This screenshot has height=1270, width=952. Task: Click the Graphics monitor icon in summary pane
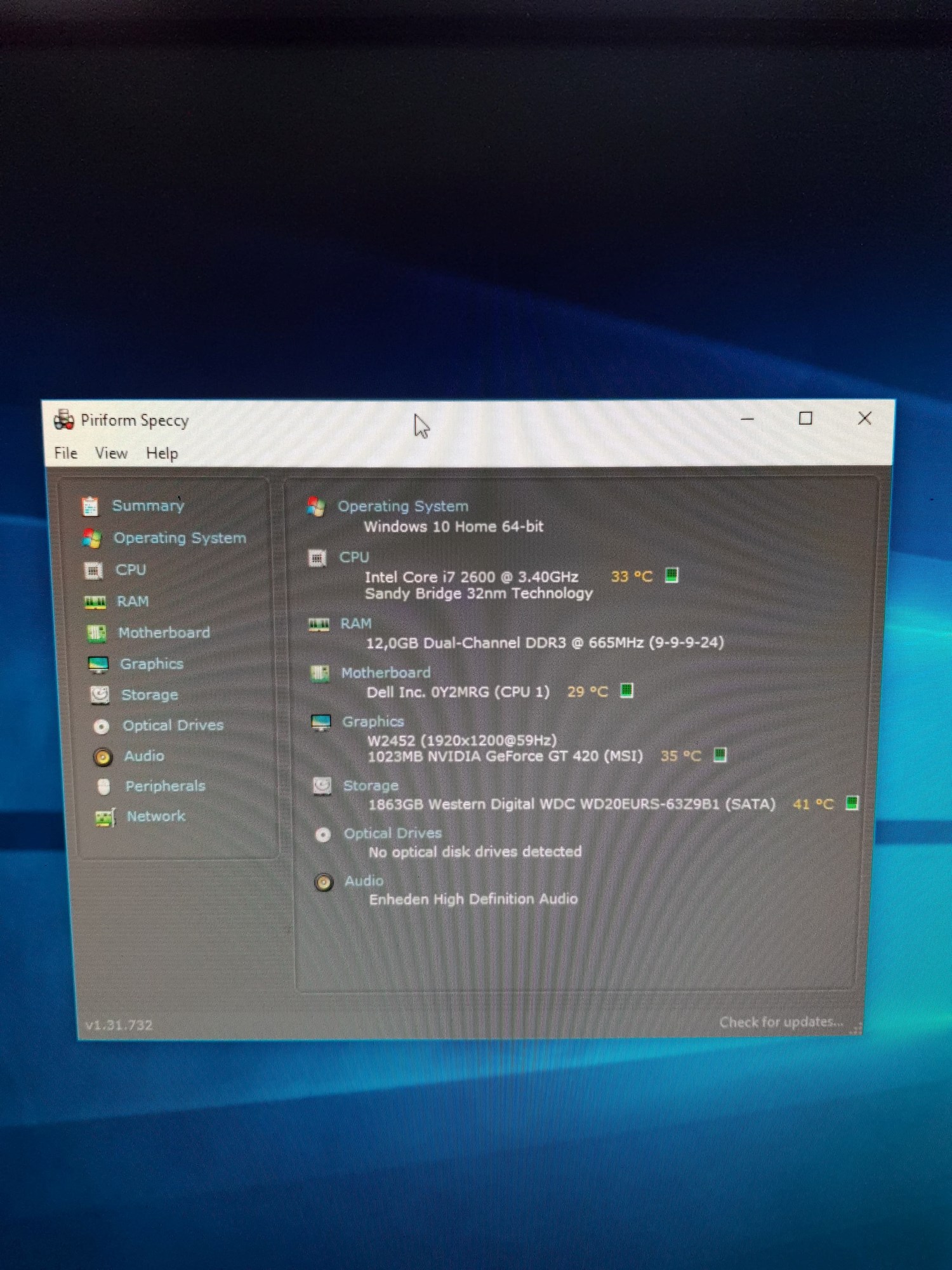click(321, 723)
